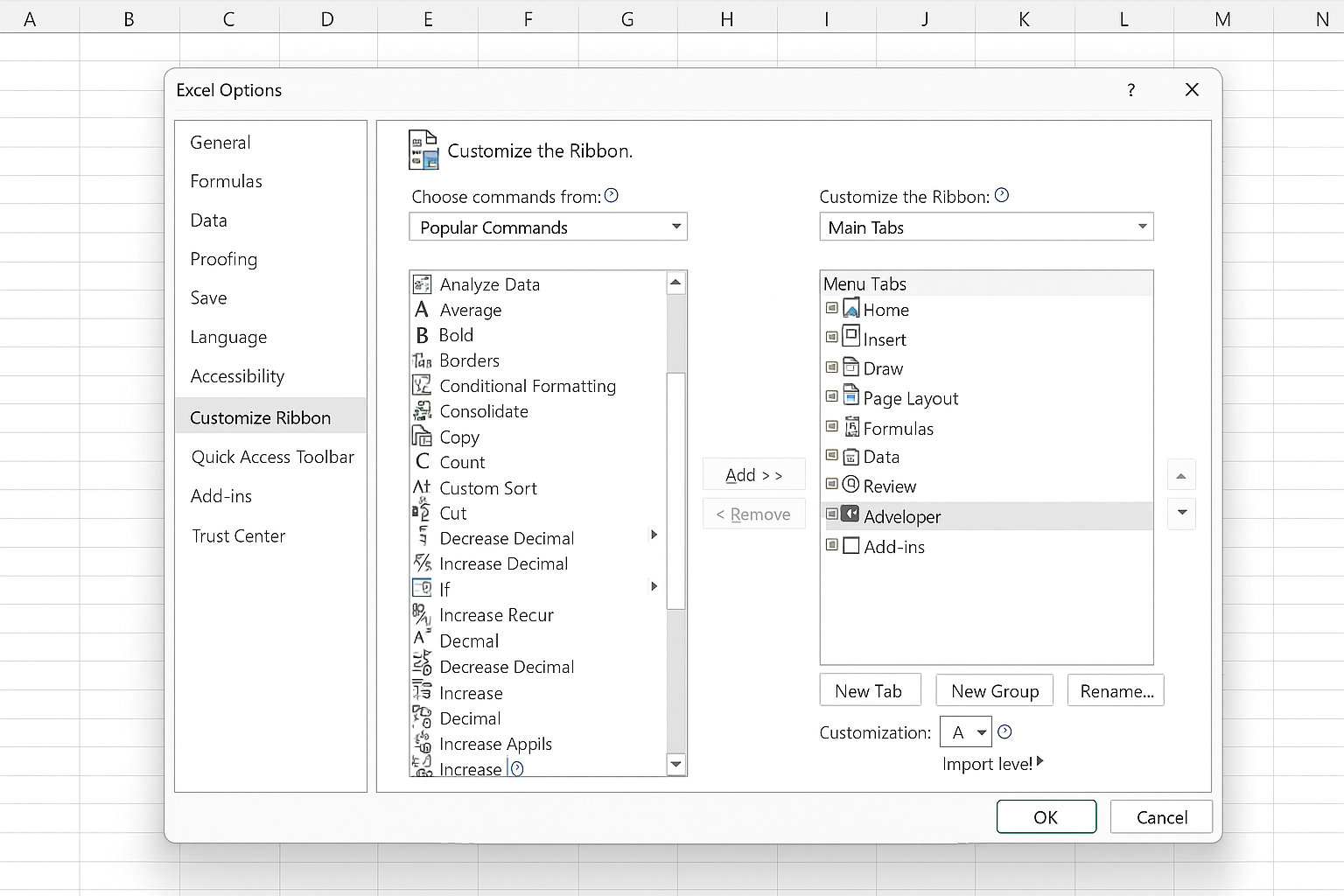Expand the Insert node in ribbon tree
Viewport: 1344px width, 896px height.
(831, 337)
